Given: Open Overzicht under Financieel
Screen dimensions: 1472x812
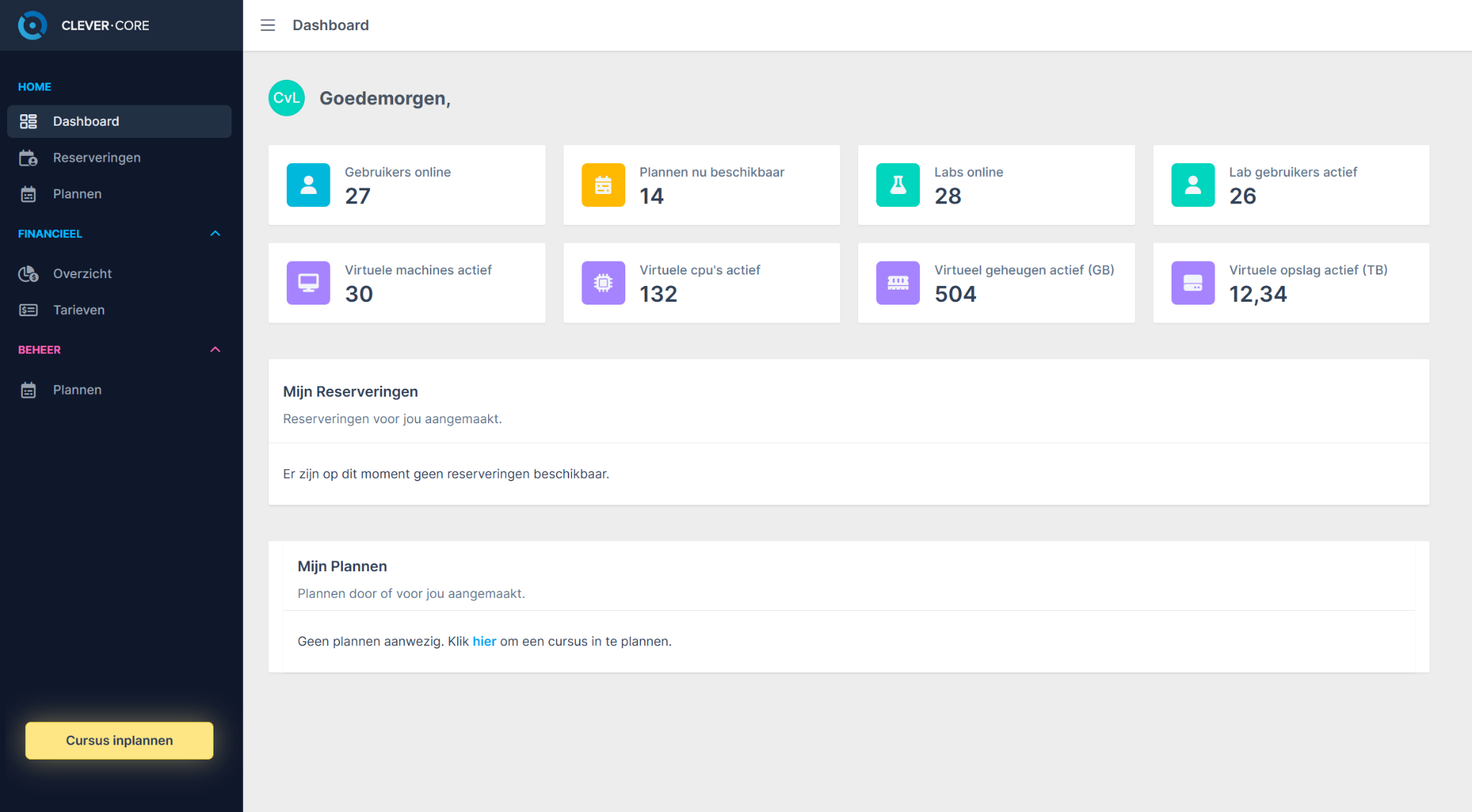Looking at the screenshot, I should coord(119,274).
